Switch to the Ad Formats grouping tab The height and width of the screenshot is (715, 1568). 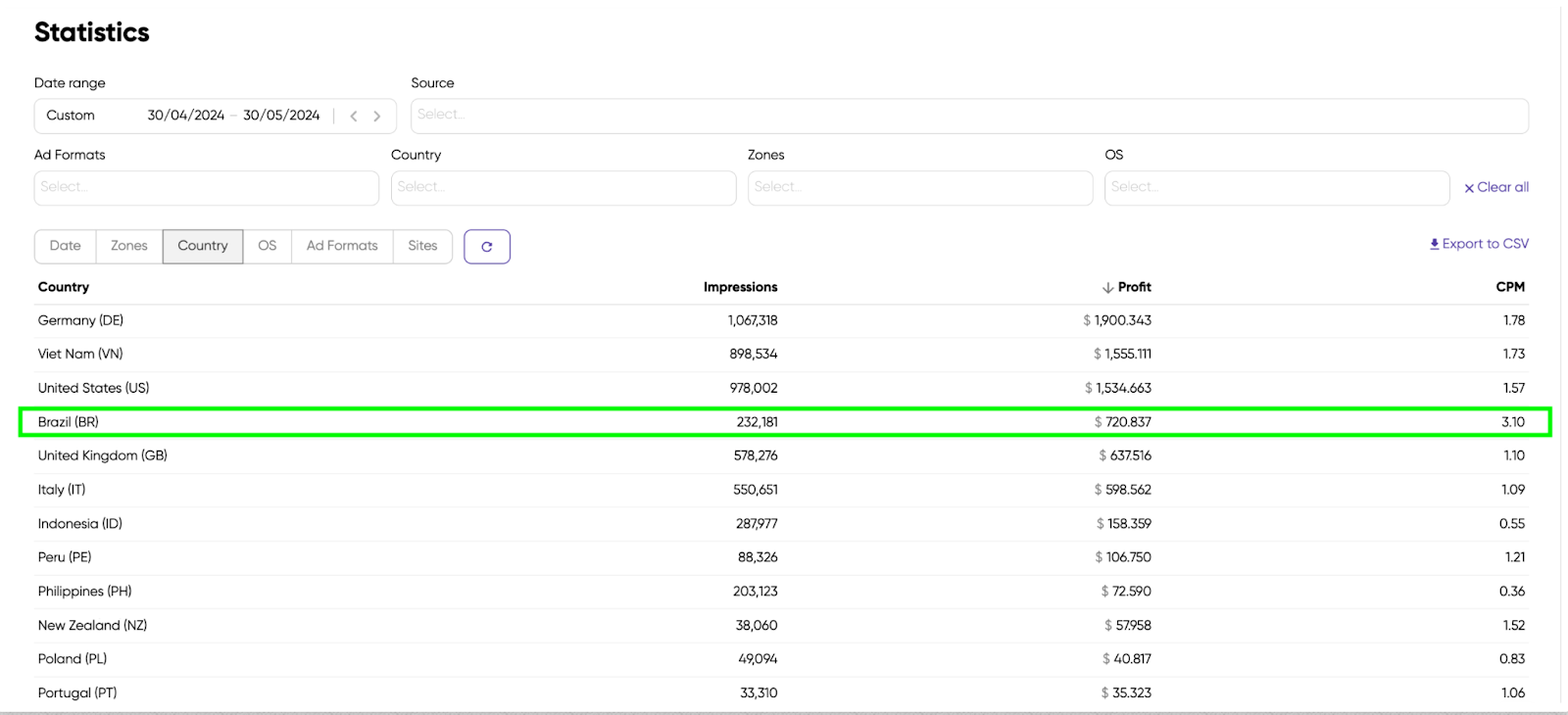[342, 246]
